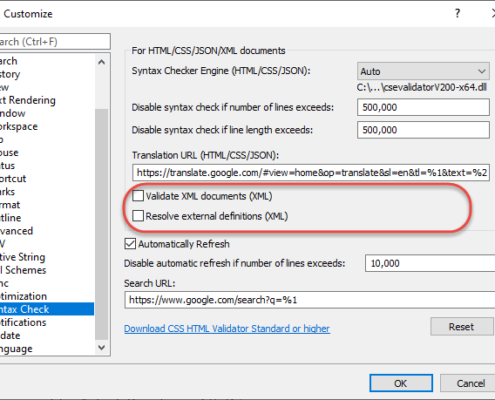Focus the category search box
Screen dimensions: 495x400
(55, 42)
